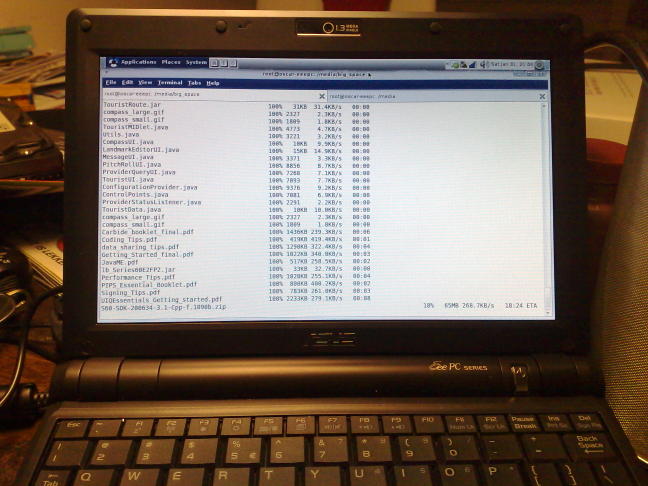Close the first terminal tab
The width and height of the screenshot is (648, 486).
point(321,96)
